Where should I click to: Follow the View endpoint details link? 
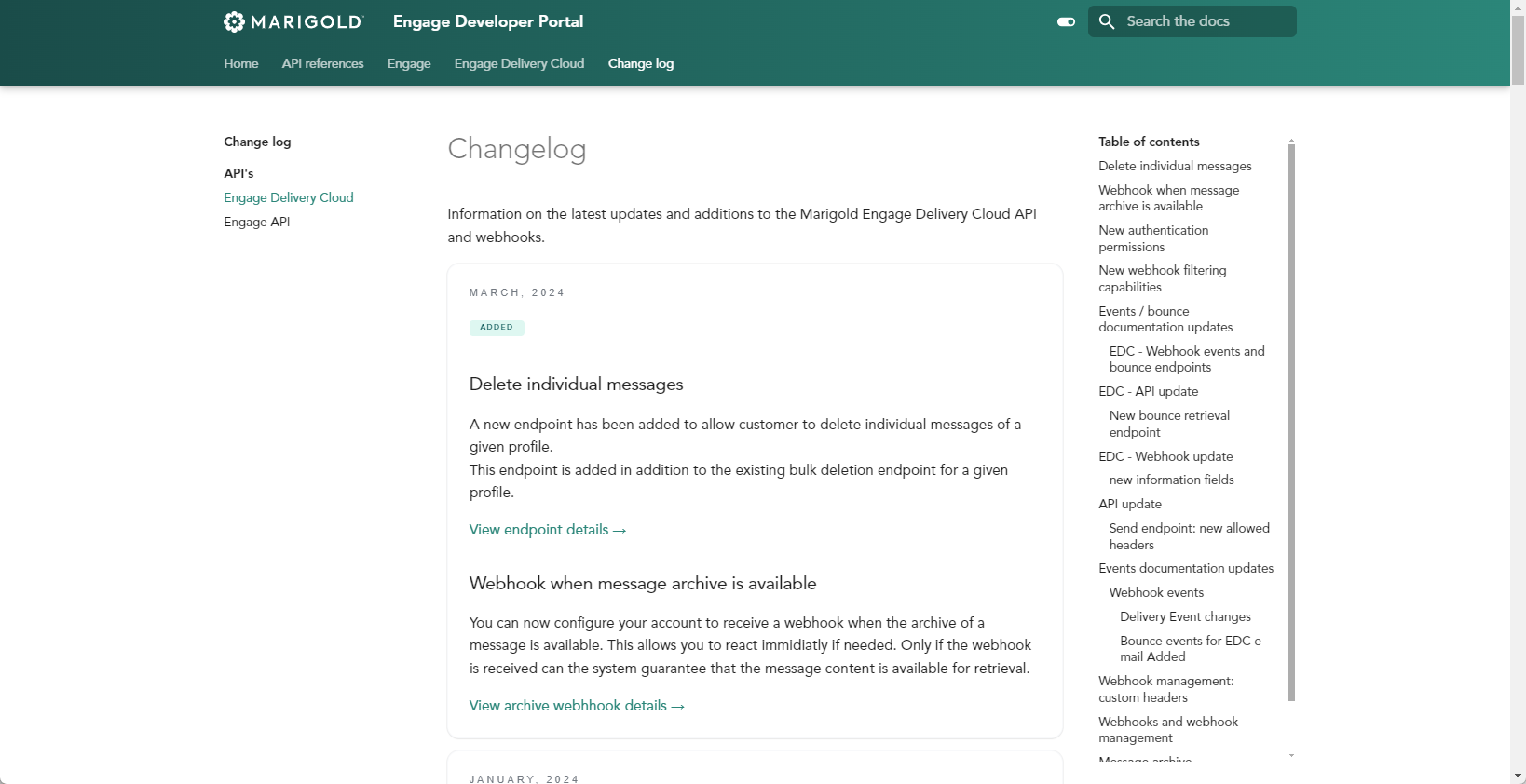tap(547, 530)
